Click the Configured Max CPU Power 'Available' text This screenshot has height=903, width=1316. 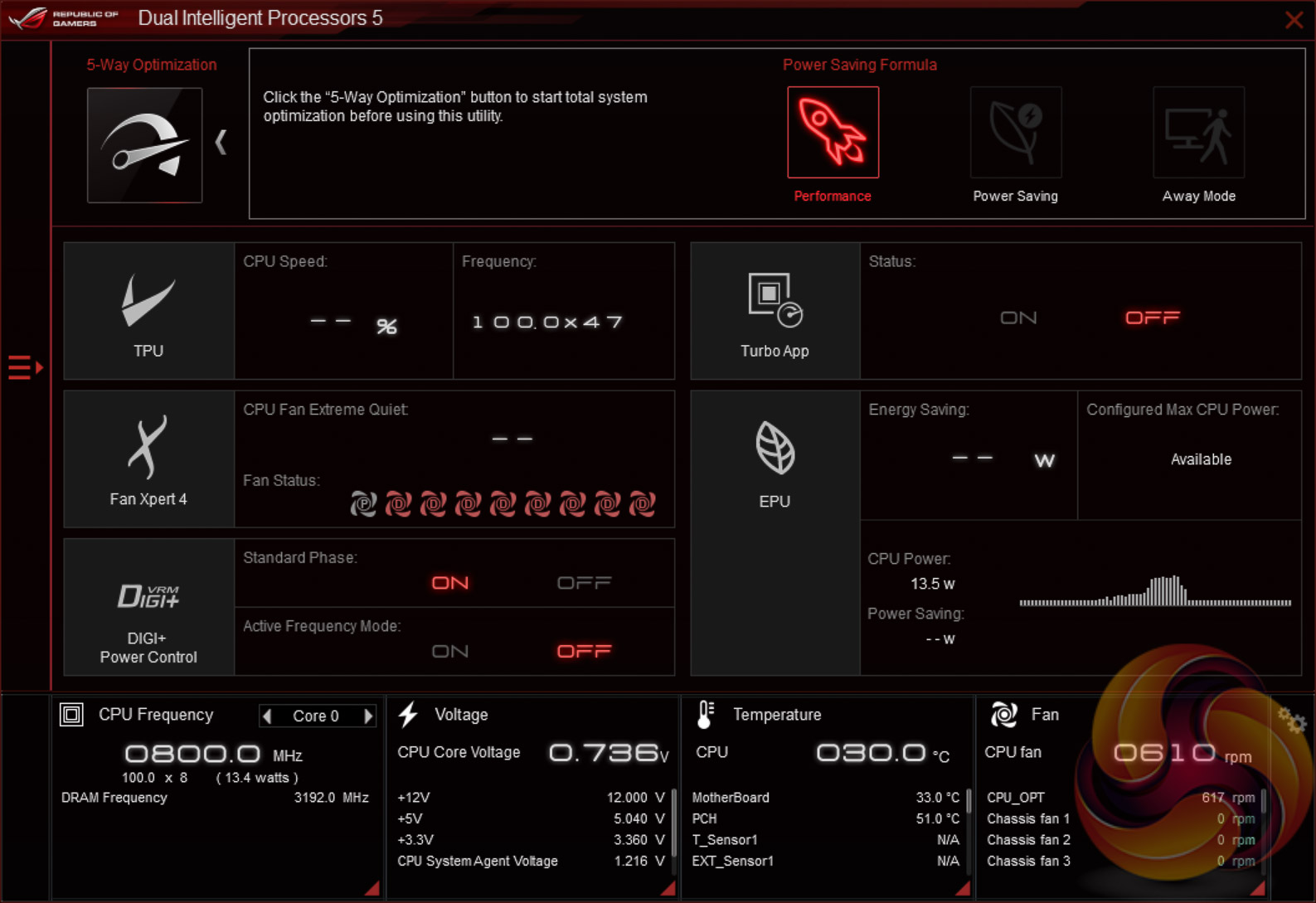tap(1201, 459)
